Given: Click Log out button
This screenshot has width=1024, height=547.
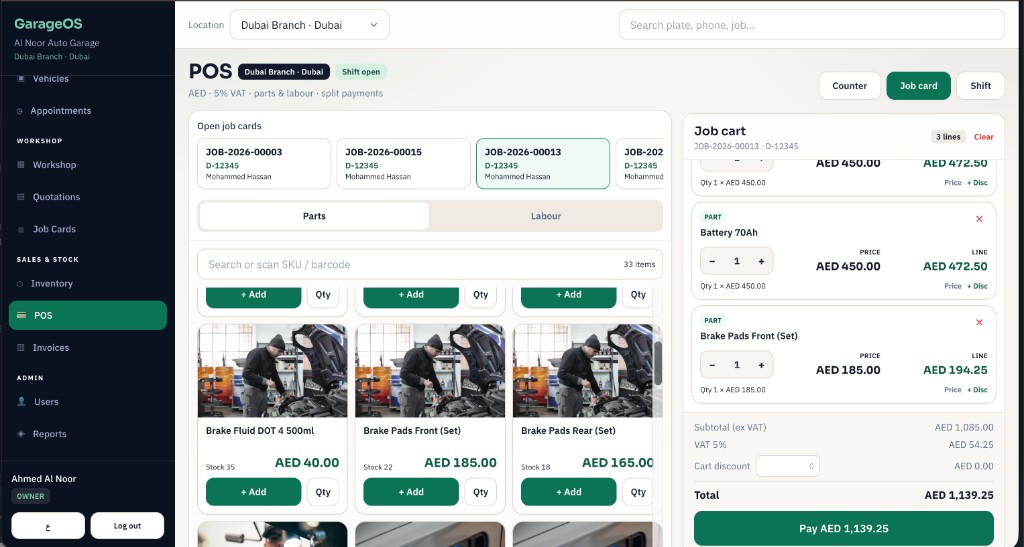Looking at the screenshot, I should (x=127, y=525).
